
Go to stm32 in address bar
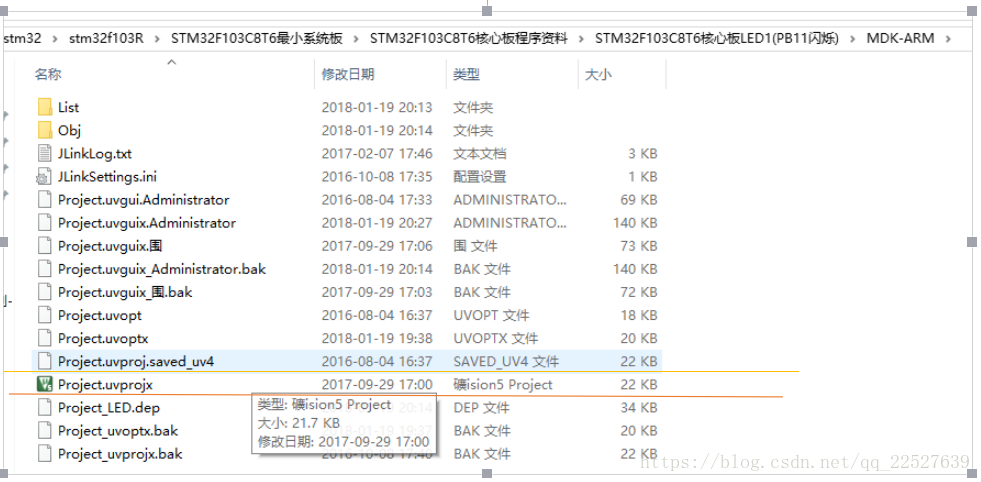pyautogui.click(x=22, y=38)
